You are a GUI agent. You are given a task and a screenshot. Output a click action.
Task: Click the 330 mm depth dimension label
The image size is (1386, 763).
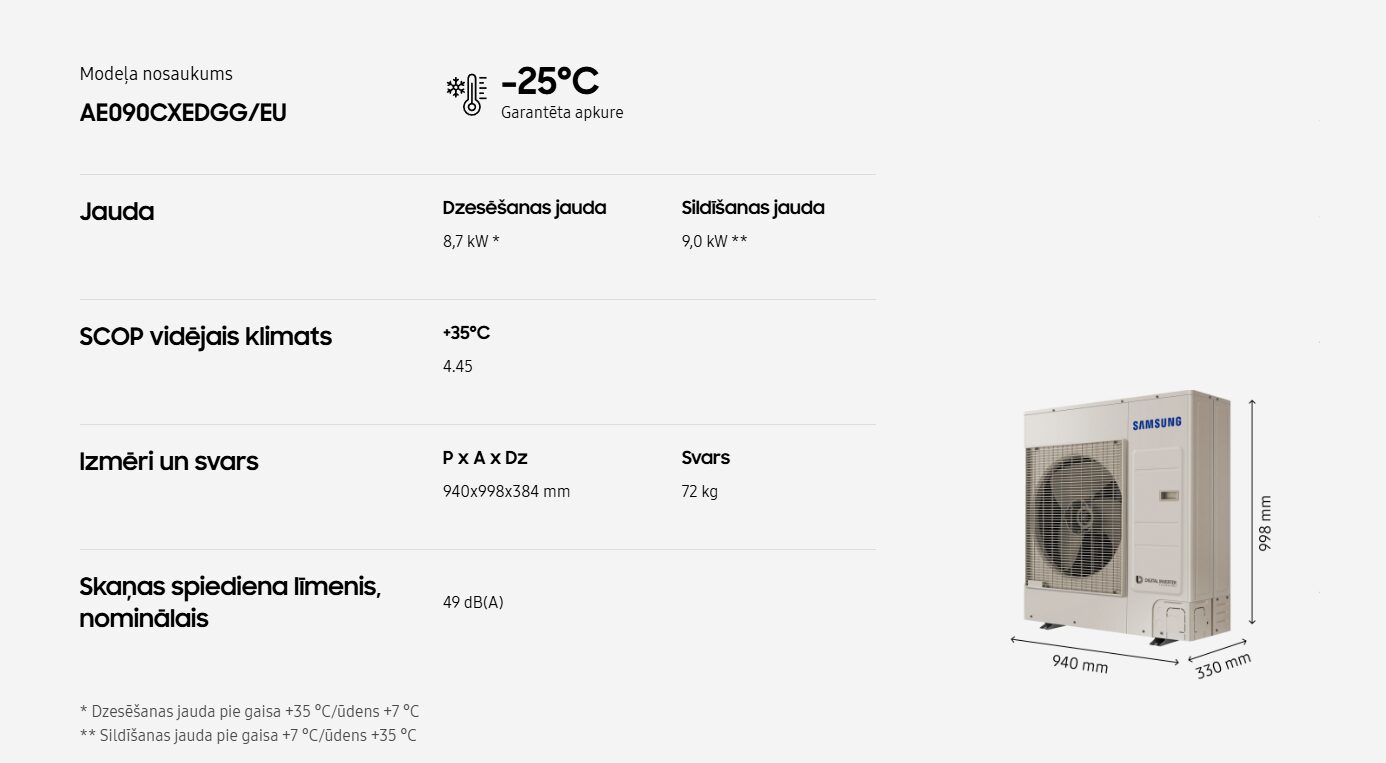click(1223, 666)
